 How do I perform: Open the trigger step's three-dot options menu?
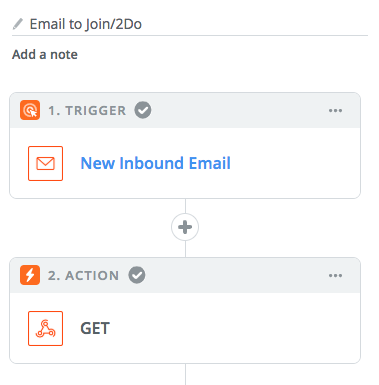pos(335,110)
